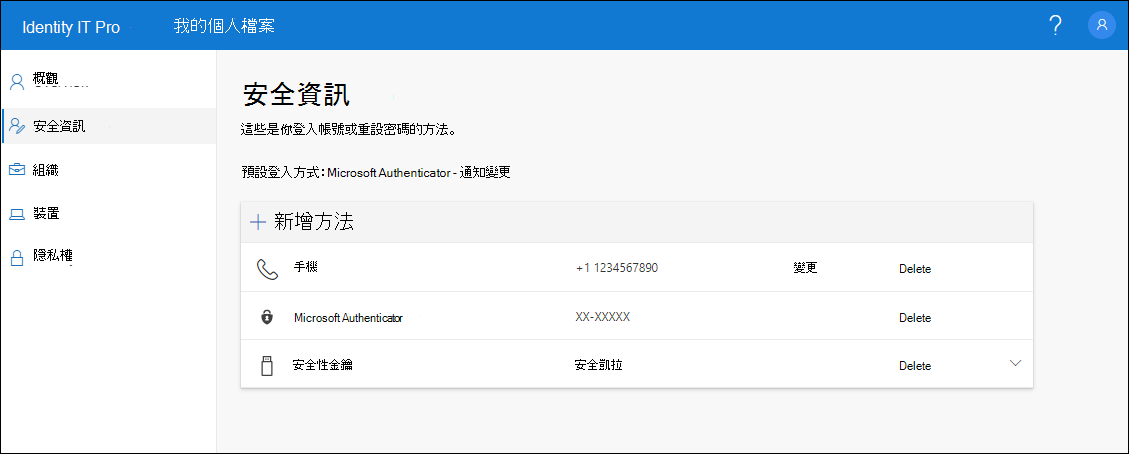
Task: Click the 安全資訊 page heading
Action: point(297,95)
